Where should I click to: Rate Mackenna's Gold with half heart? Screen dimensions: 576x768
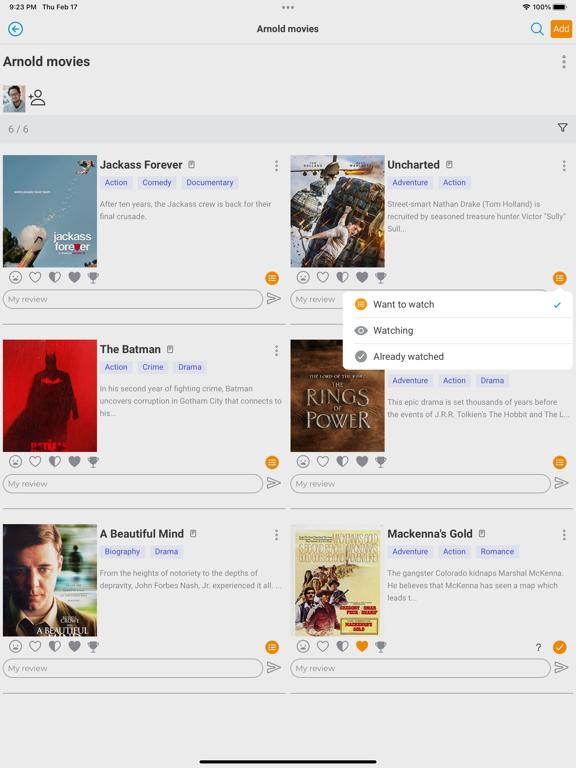[342, 646]
